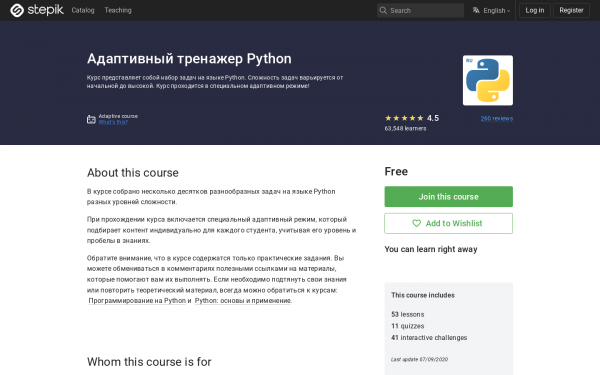
Task: Open the What's this? link
Action: [113, 122]
